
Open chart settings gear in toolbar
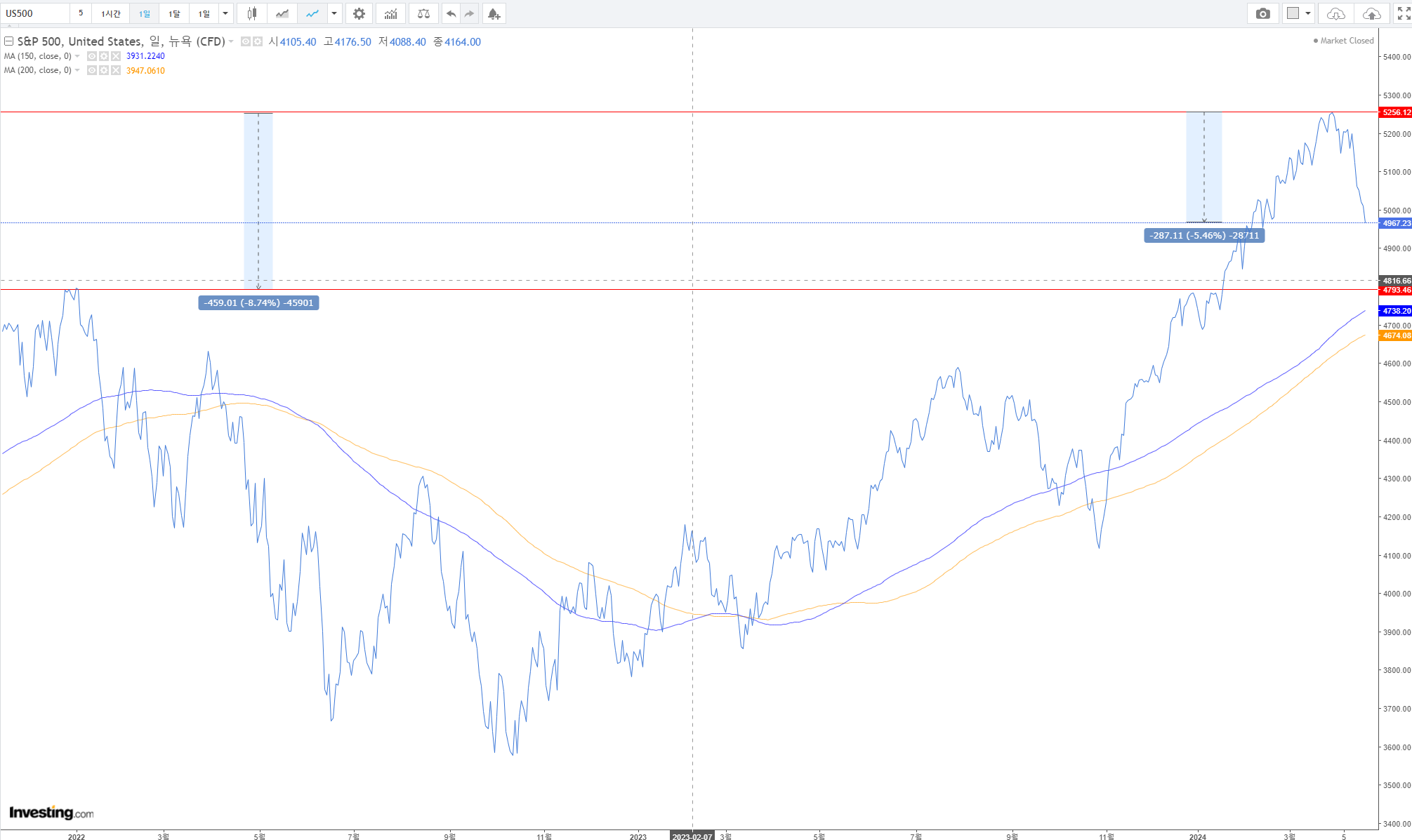(359, 13)
